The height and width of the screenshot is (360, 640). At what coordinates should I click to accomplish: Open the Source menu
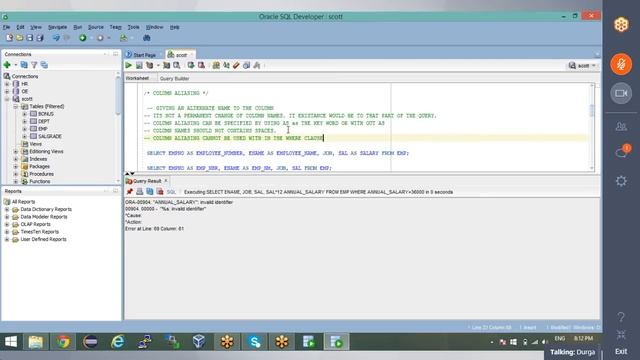[x=96, y=27]
